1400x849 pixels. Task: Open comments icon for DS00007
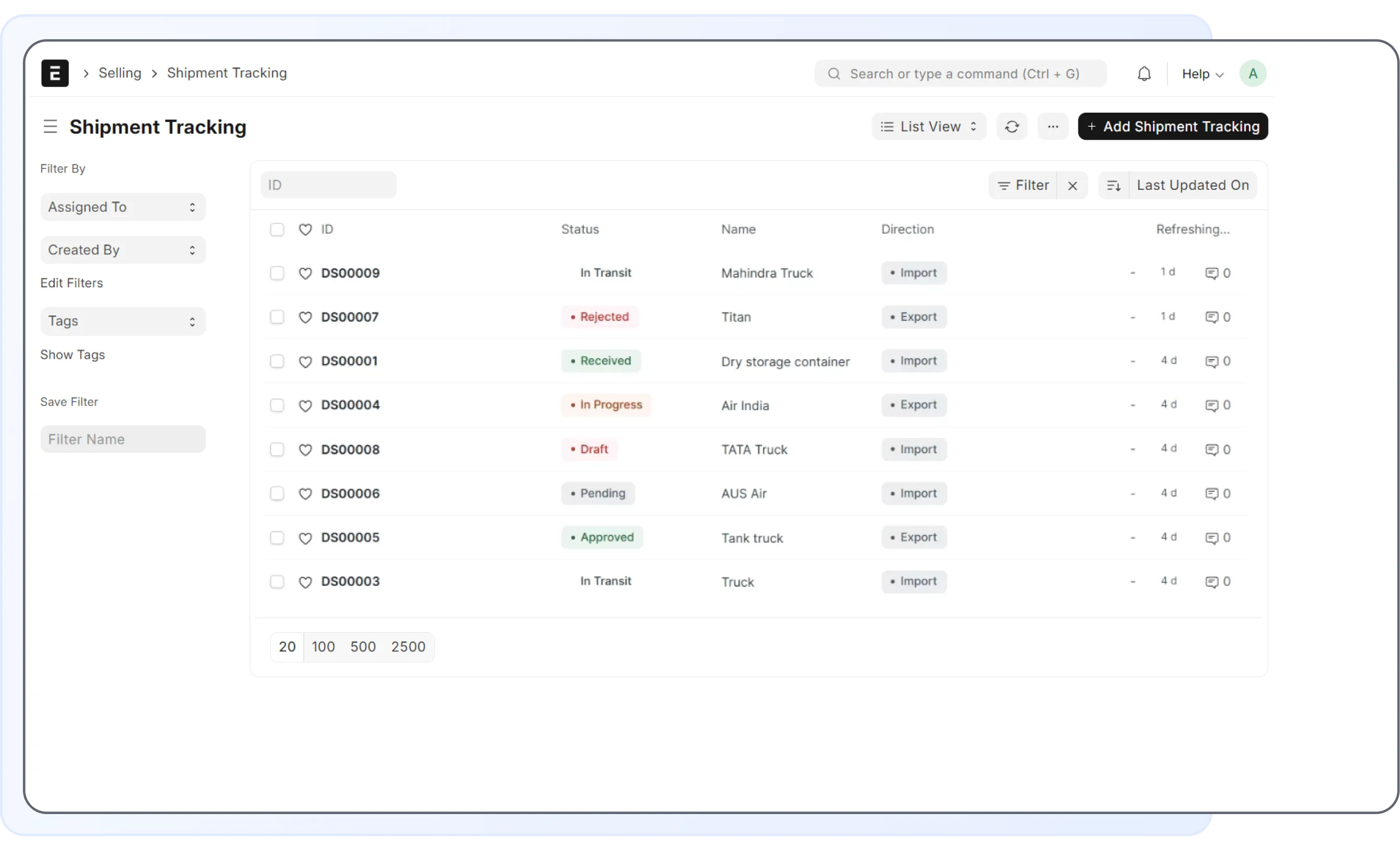tap(1211, 317)
